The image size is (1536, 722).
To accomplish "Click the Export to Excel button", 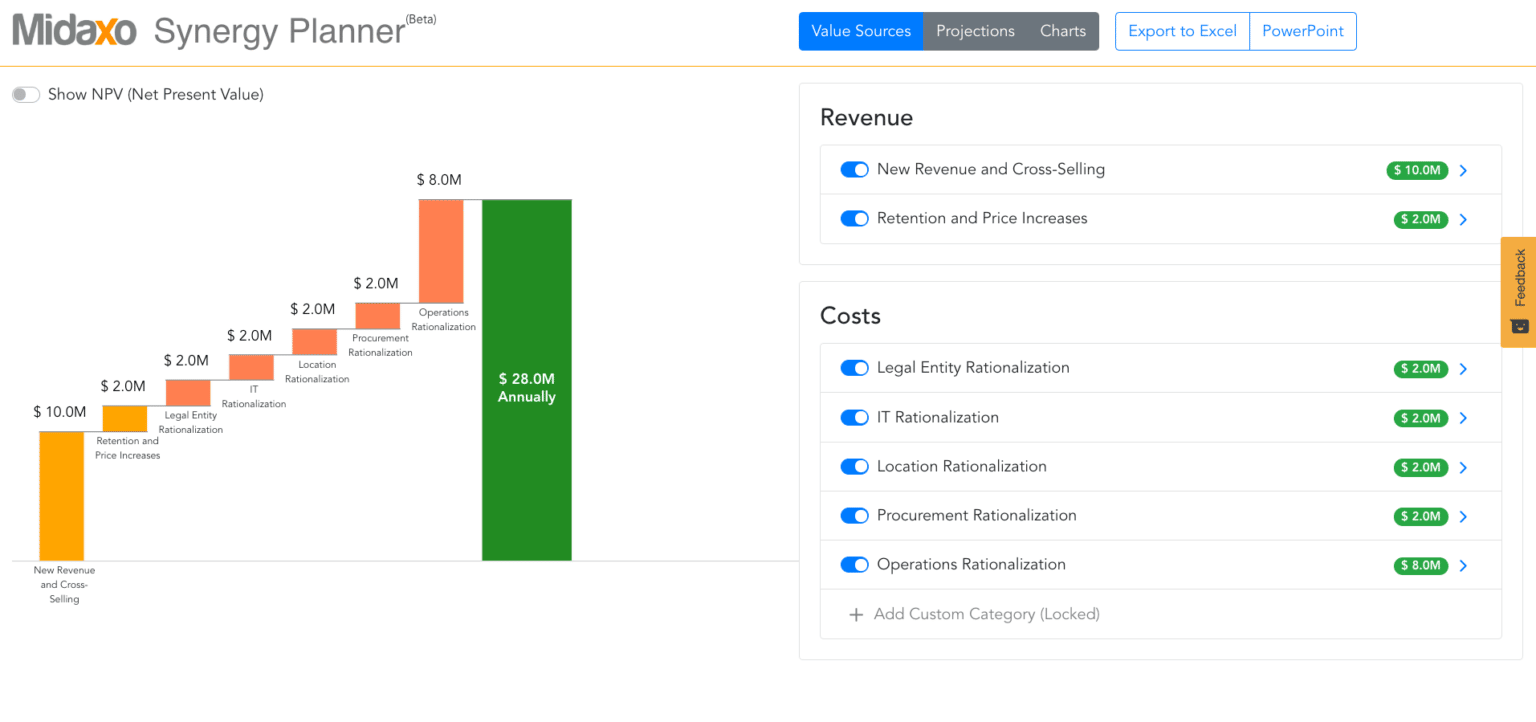I will [x=1182, y=31].
